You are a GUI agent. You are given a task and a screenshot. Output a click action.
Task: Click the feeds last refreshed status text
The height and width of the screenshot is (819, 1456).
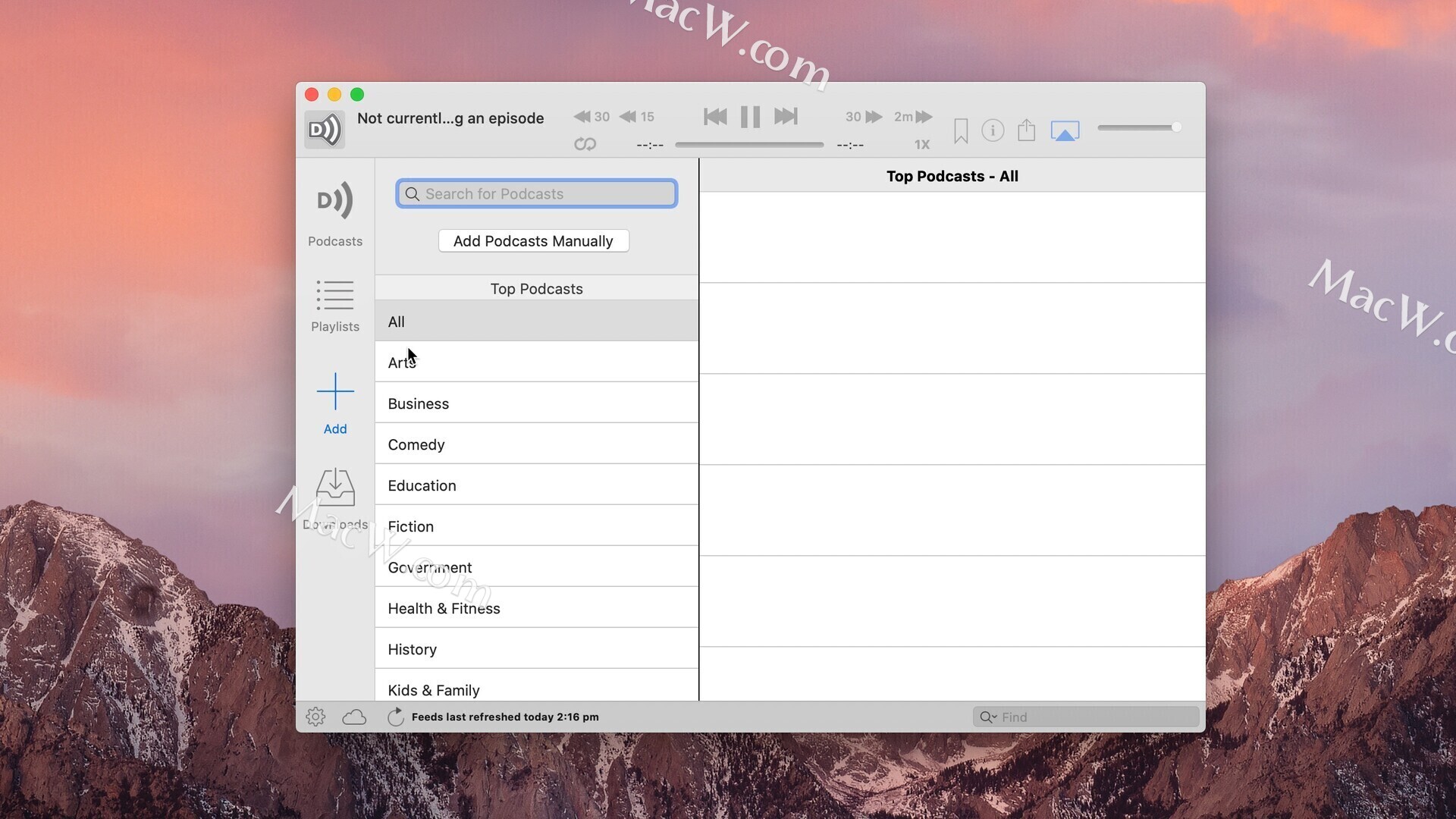click(x=505, y=717)
